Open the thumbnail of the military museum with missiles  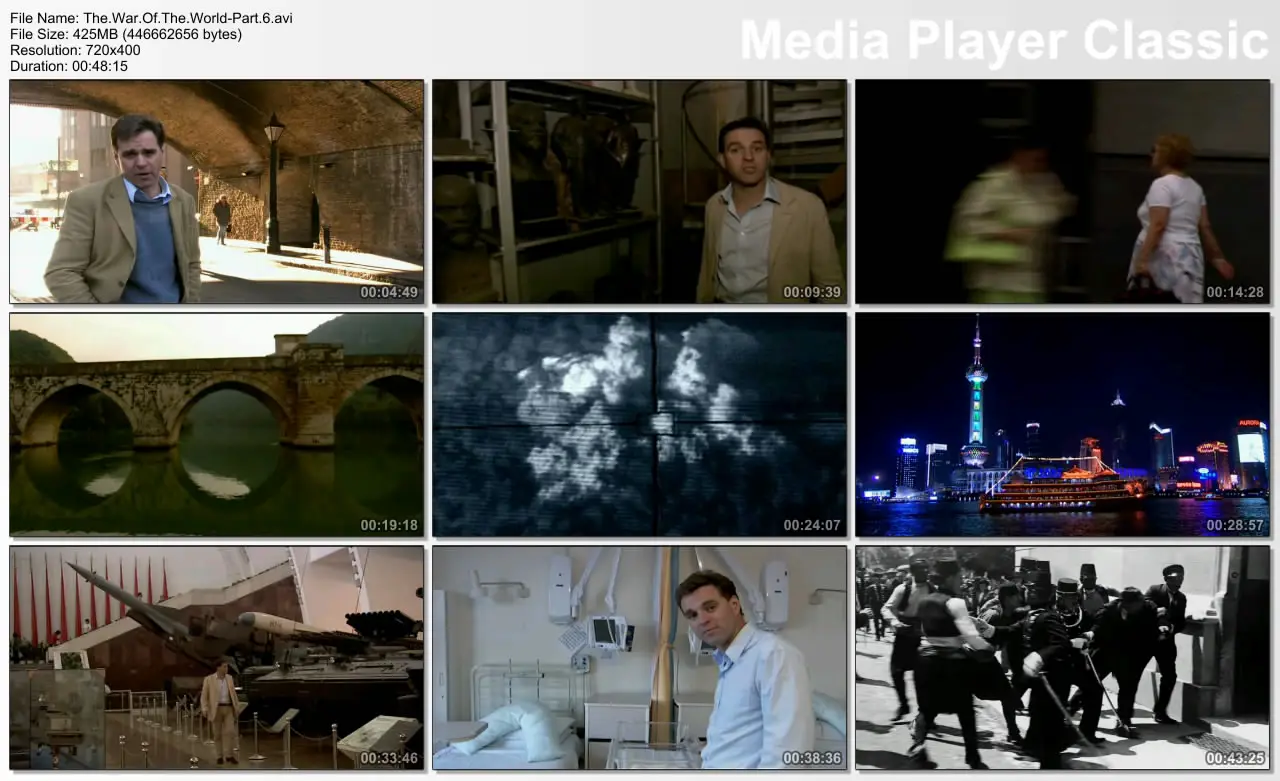217,658
